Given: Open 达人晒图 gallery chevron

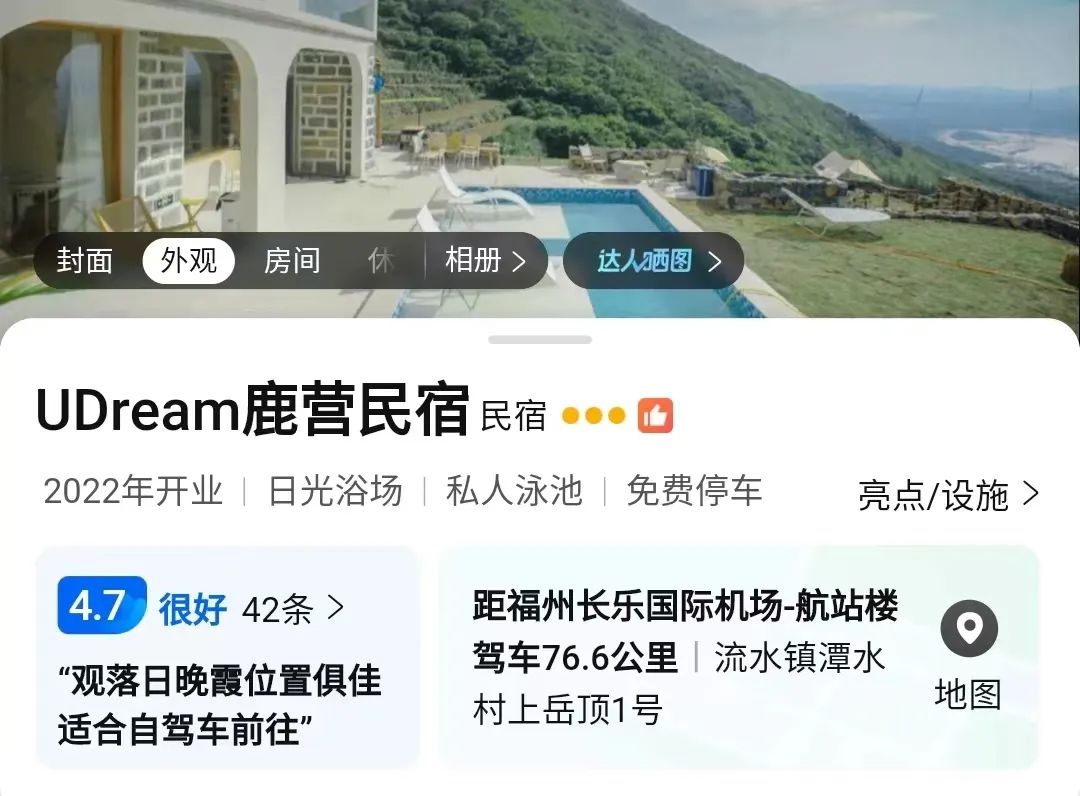Looking at the screenshot, I should (714, 261).
